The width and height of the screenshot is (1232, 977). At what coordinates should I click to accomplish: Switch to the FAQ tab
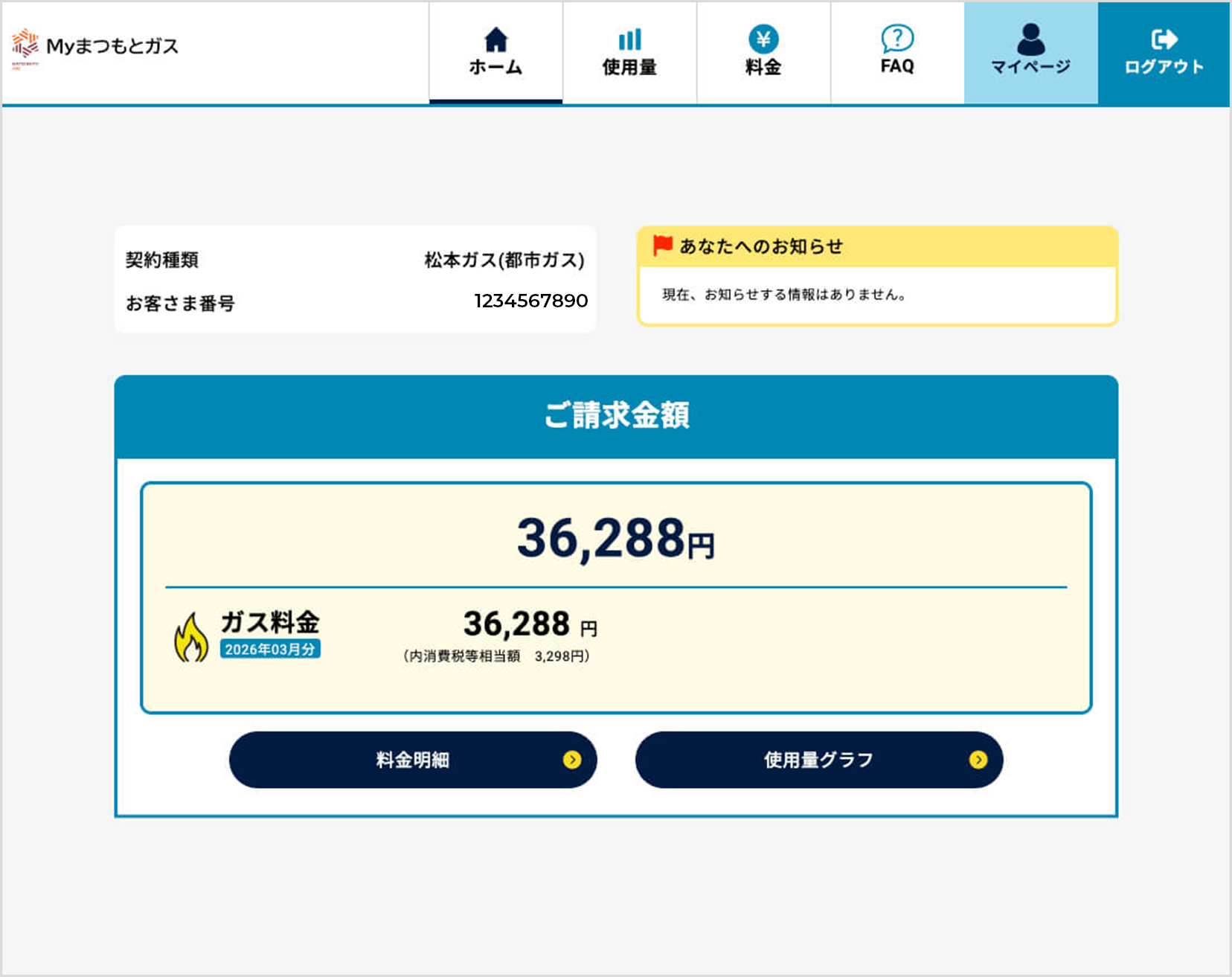tap(897, 52)
